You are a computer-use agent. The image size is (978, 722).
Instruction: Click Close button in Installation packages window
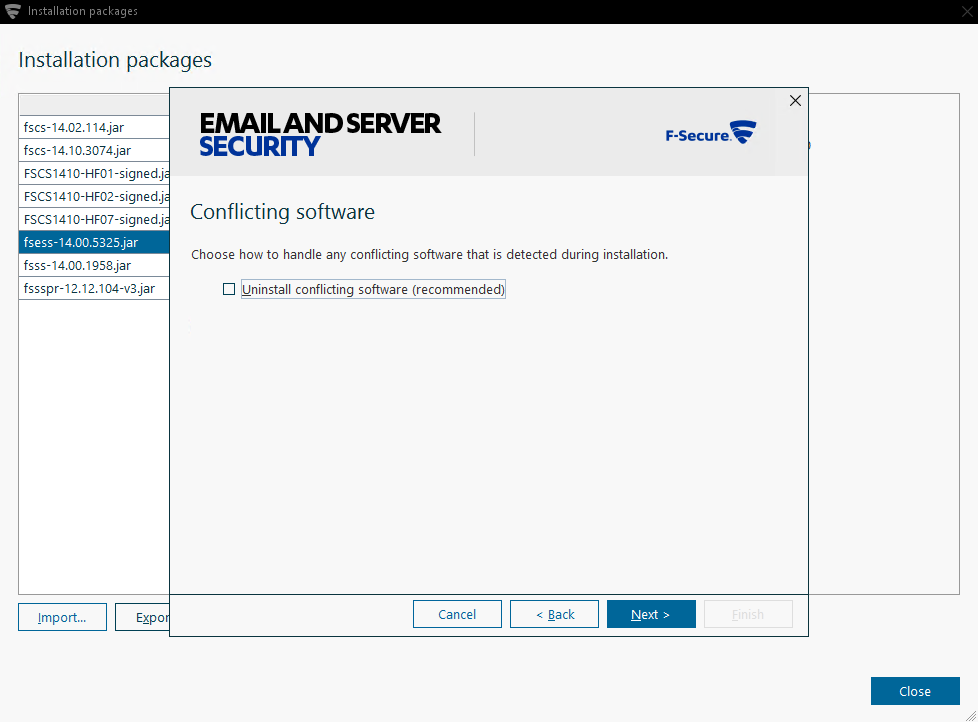(915, 691)
